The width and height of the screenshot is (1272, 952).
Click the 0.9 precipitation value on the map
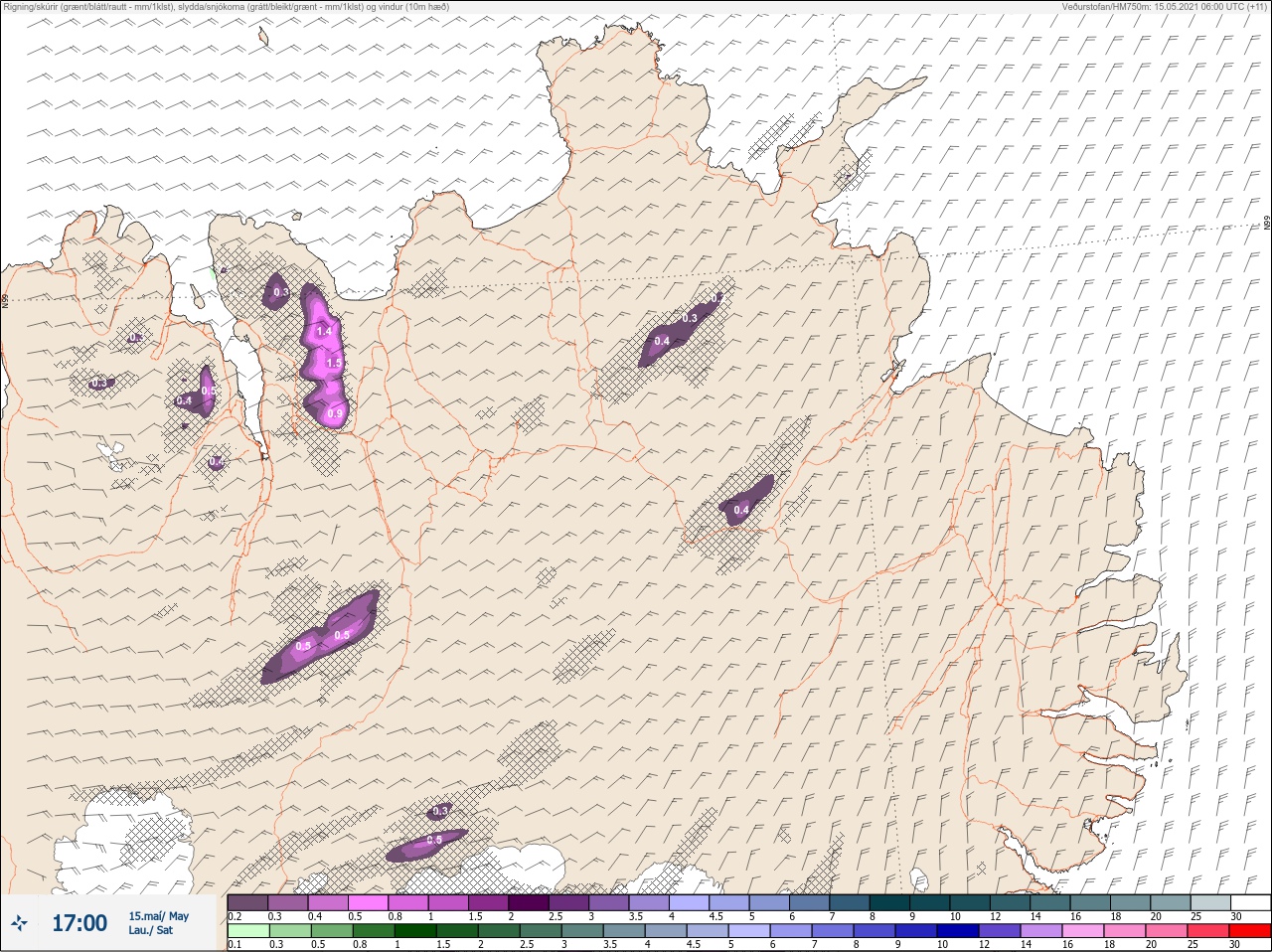point(335,413)
